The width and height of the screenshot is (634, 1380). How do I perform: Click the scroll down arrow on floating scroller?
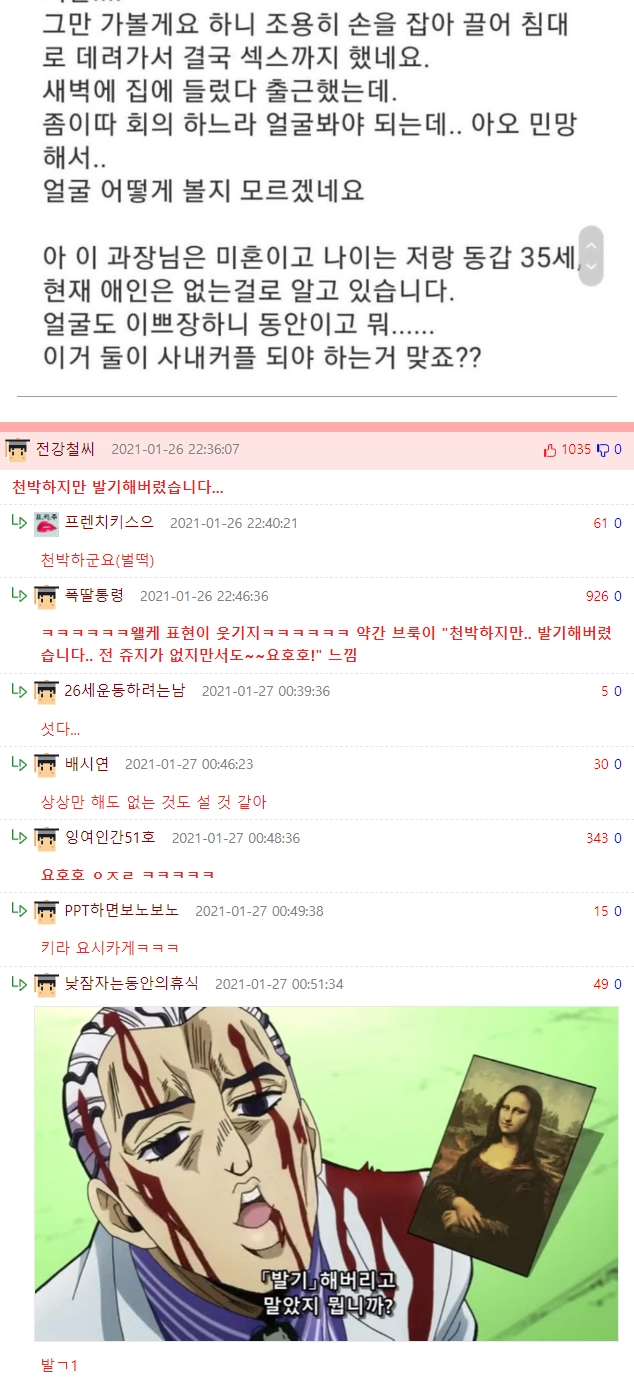591,267
